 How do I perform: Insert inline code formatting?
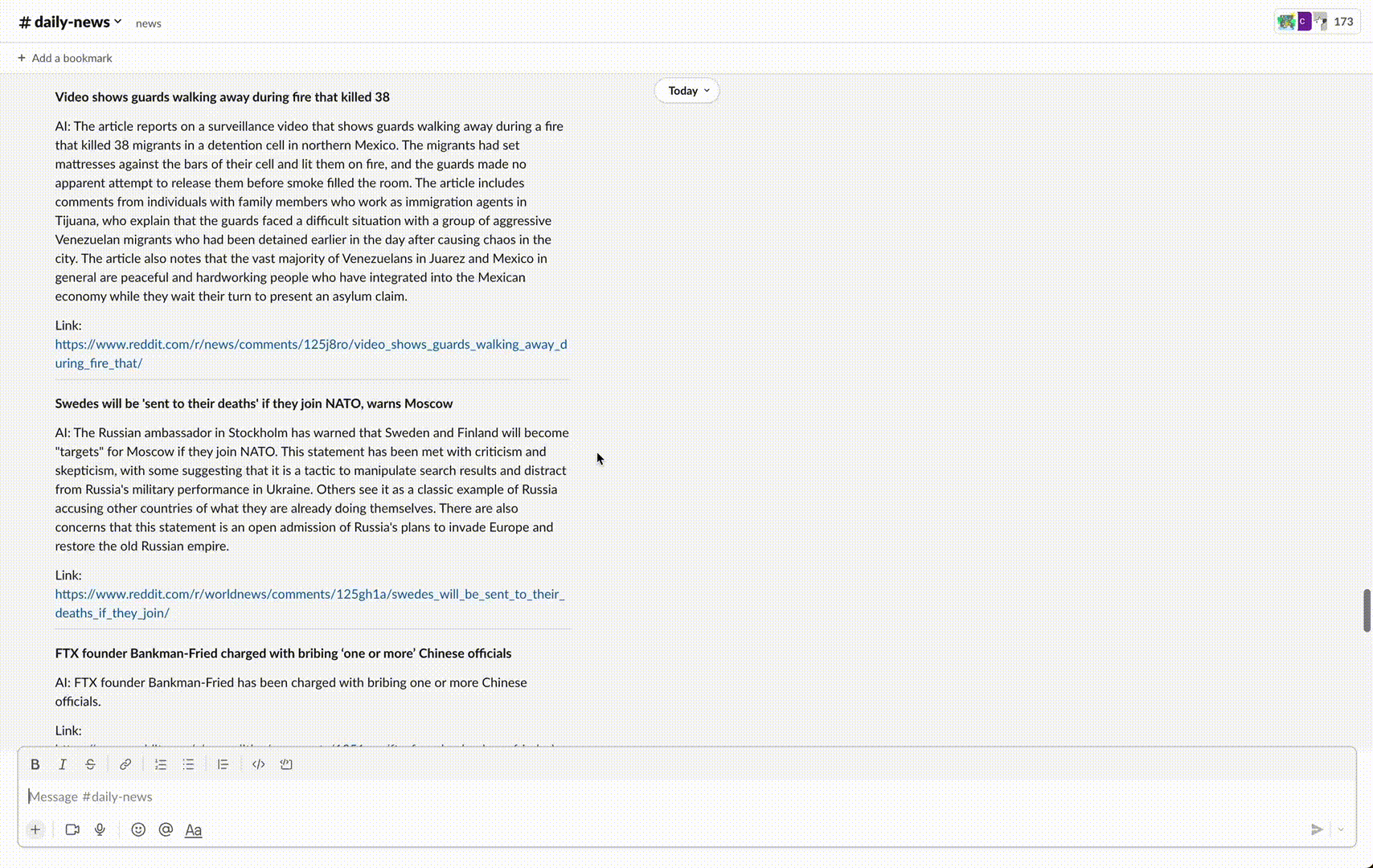pos(258,764)
